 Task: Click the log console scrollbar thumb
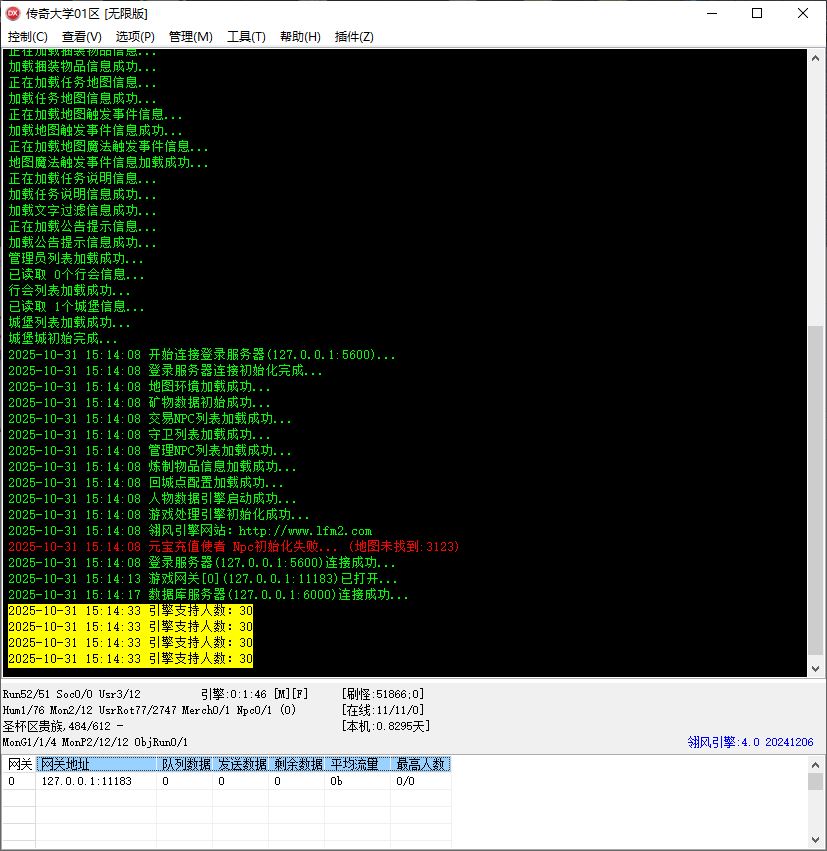(816, 490)
